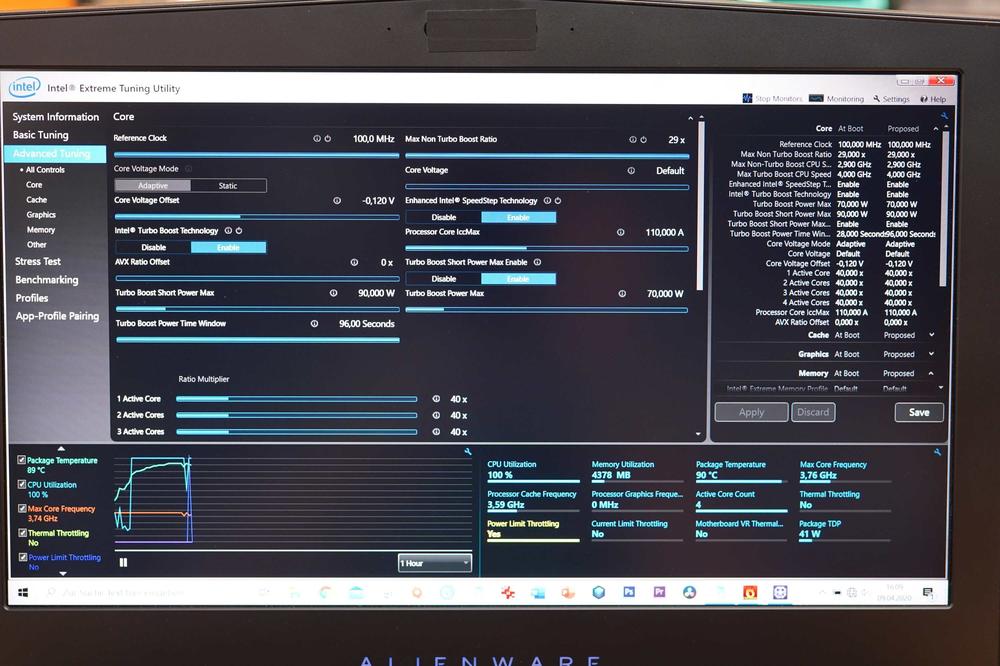
Task: Click info icon for Processor Core IccMax
Action: pos(621,232)
